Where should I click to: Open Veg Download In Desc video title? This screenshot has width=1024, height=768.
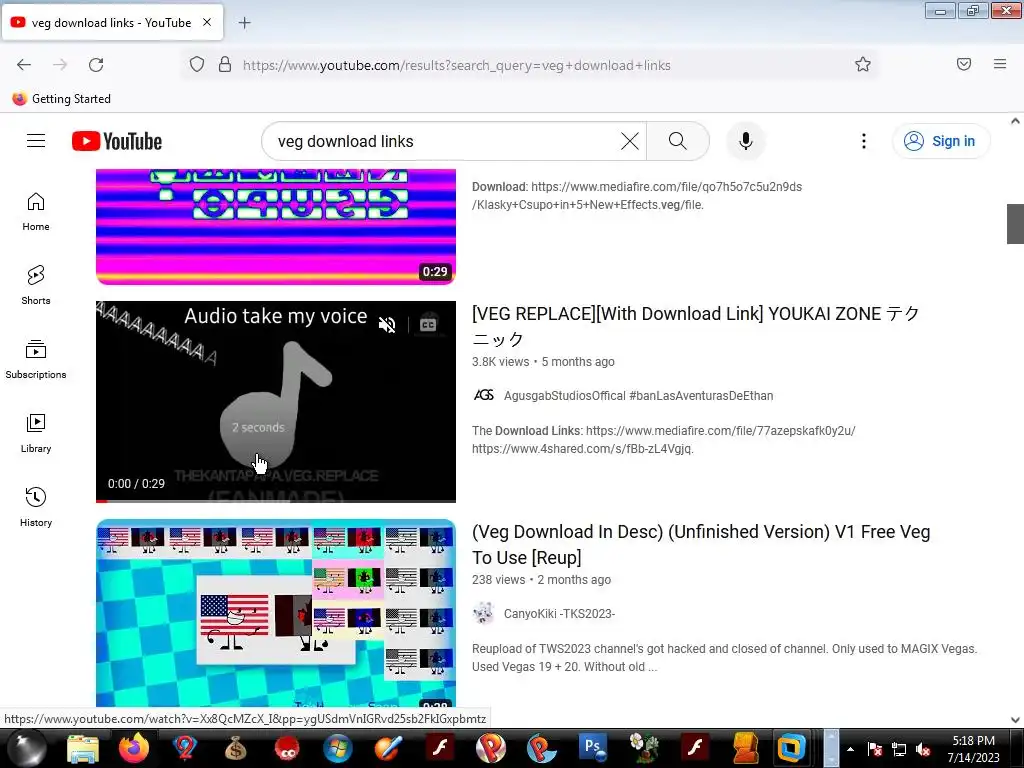[701, 544]
